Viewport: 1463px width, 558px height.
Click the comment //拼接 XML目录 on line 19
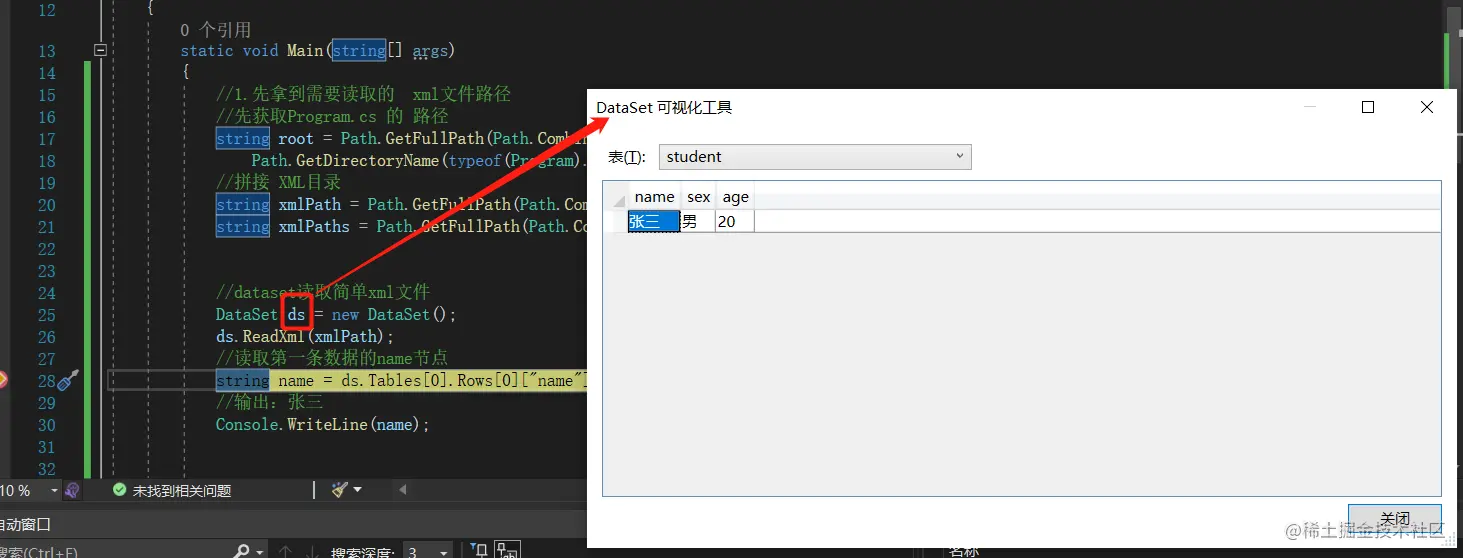(278, 182)
